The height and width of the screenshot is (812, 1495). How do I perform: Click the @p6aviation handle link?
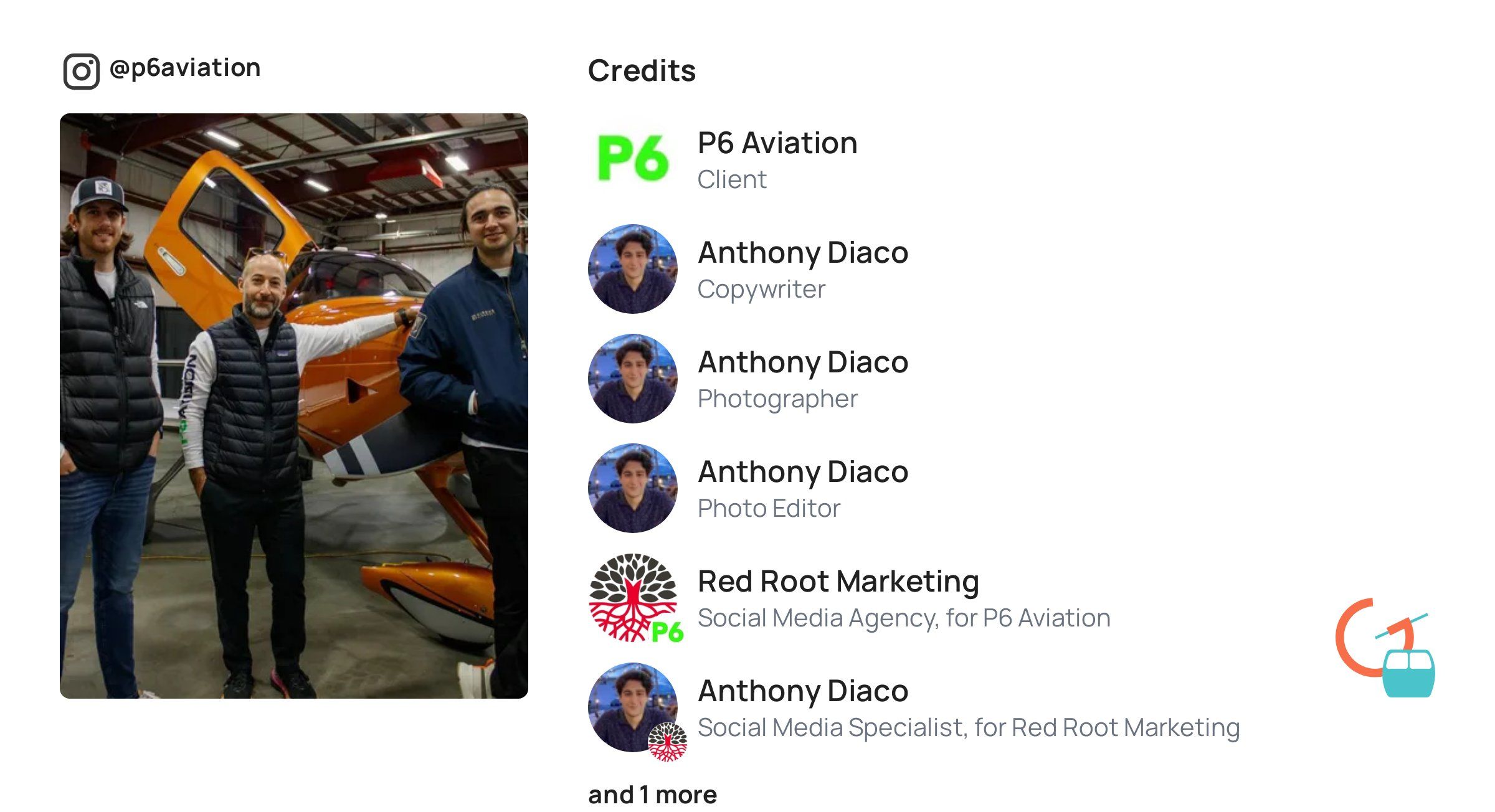[185, 68]
